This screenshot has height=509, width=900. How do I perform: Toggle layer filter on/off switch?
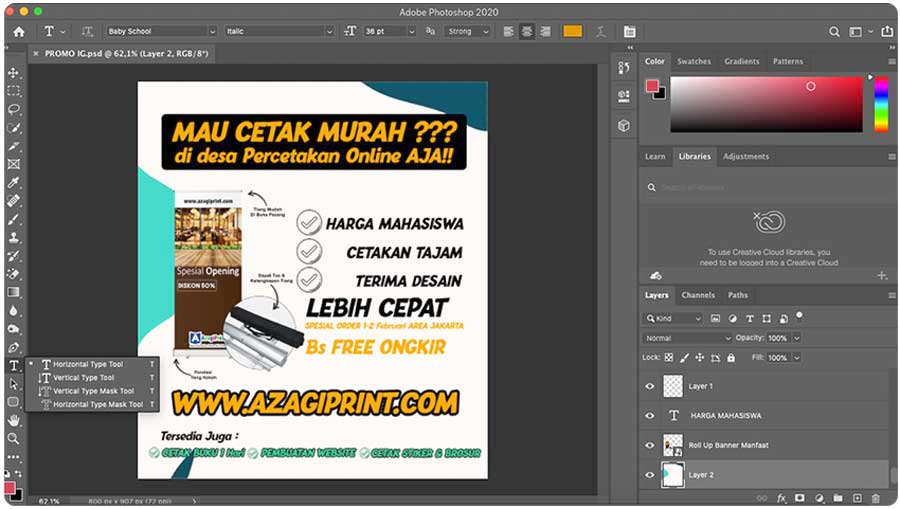click(799, 316)
